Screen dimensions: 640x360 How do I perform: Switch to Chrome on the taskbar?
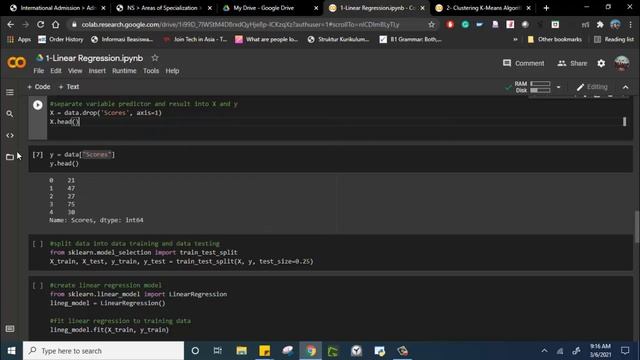(311, 351)
